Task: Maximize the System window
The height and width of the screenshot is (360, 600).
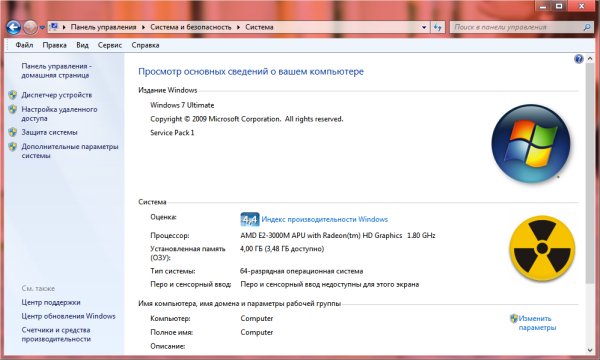Action: click(x=559, y=6)
